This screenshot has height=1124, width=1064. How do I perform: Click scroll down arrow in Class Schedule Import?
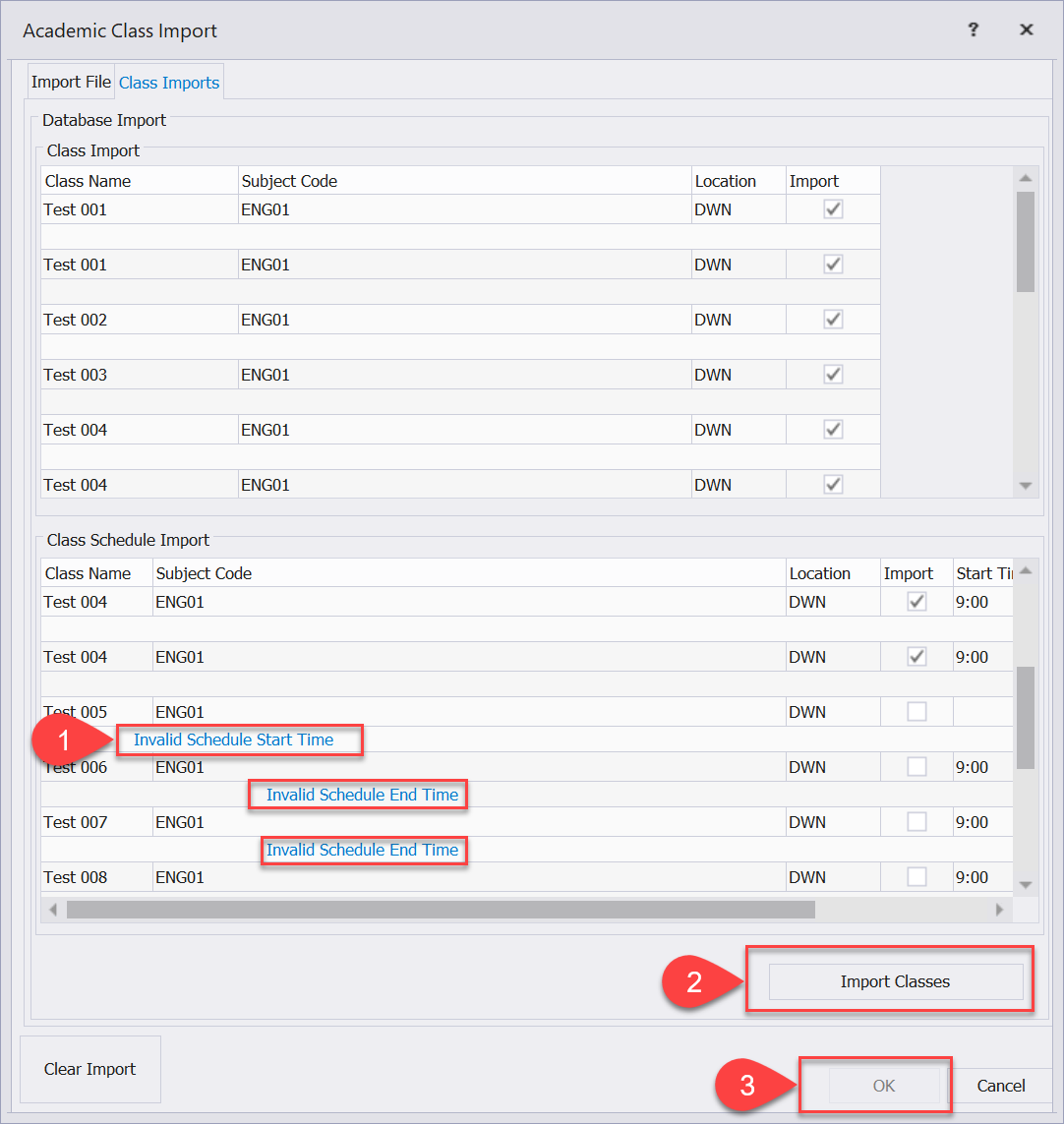(x=1026, y=884)
